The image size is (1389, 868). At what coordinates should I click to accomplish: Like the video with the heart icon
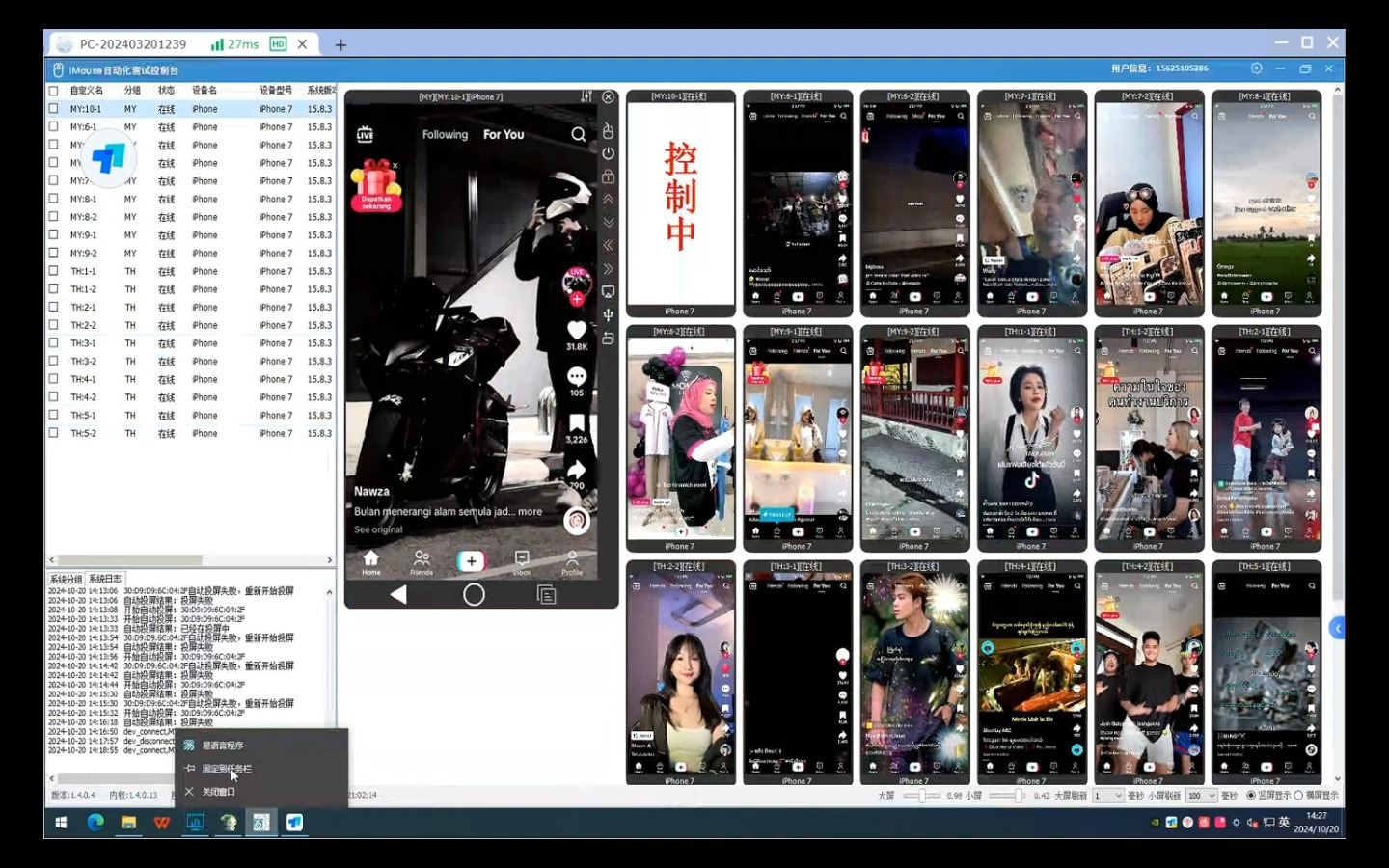[x=577, y=330]
